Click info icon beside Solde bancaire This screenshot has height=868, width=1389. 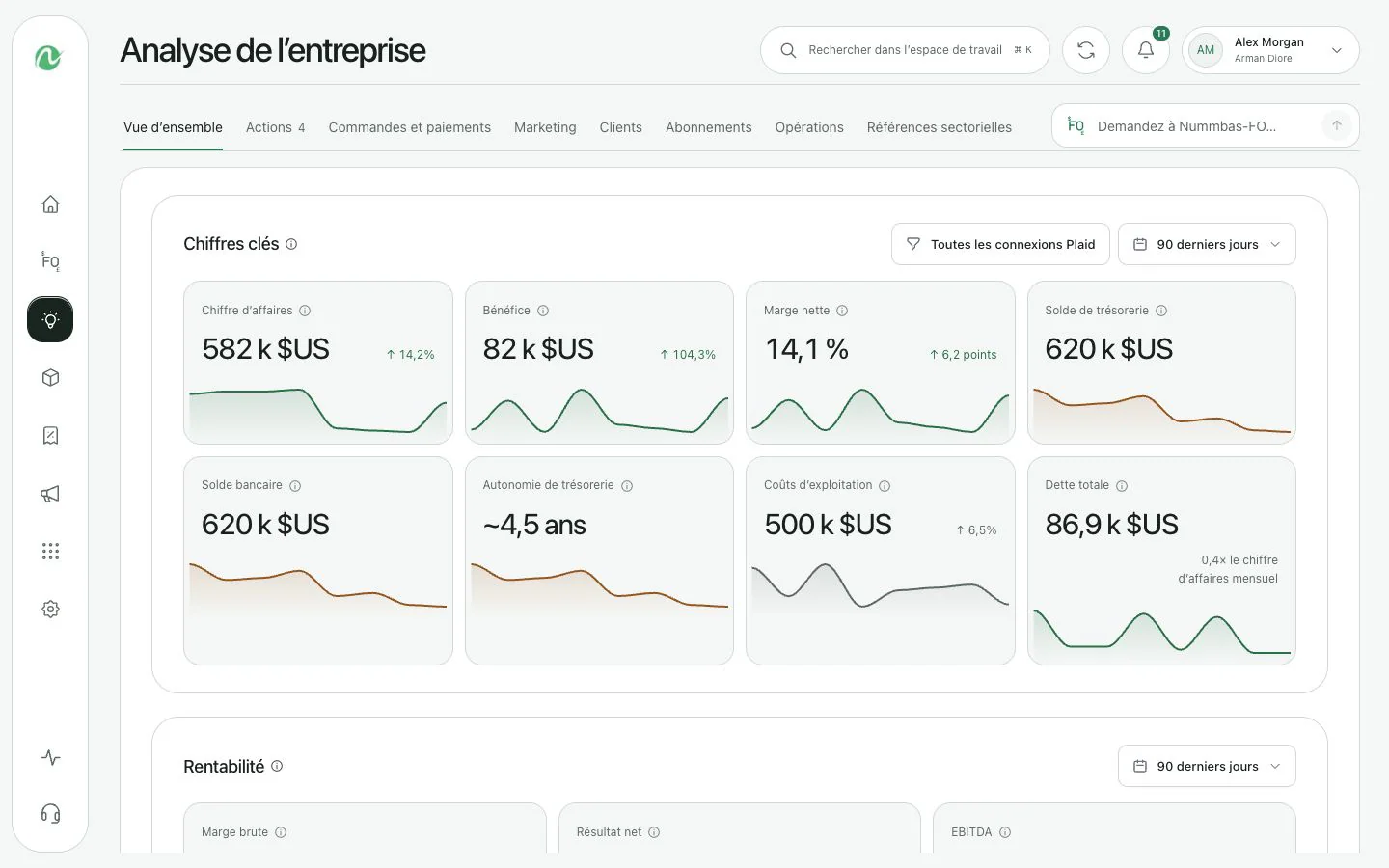tap(295, 486)
